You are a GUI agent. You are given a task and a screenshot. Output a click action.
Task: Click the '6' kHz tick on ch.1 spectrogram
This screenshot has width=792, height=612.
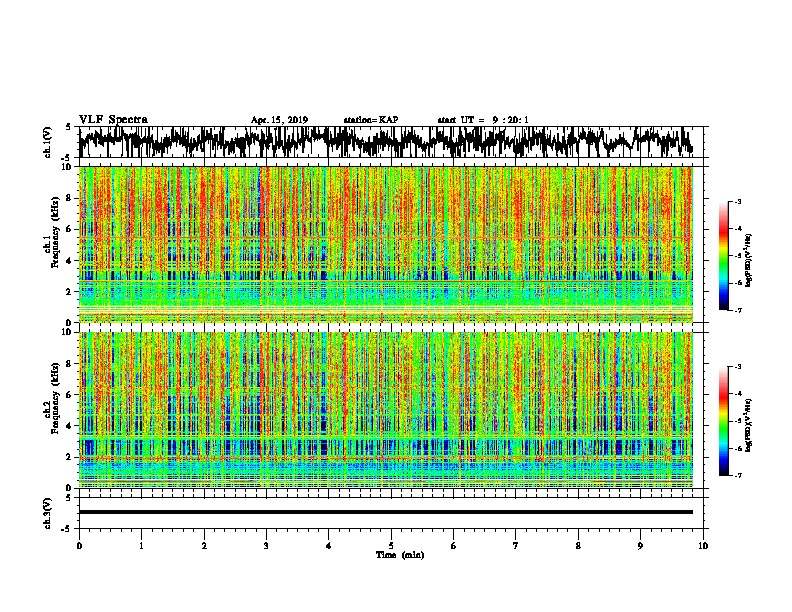[x=69, y=229]
